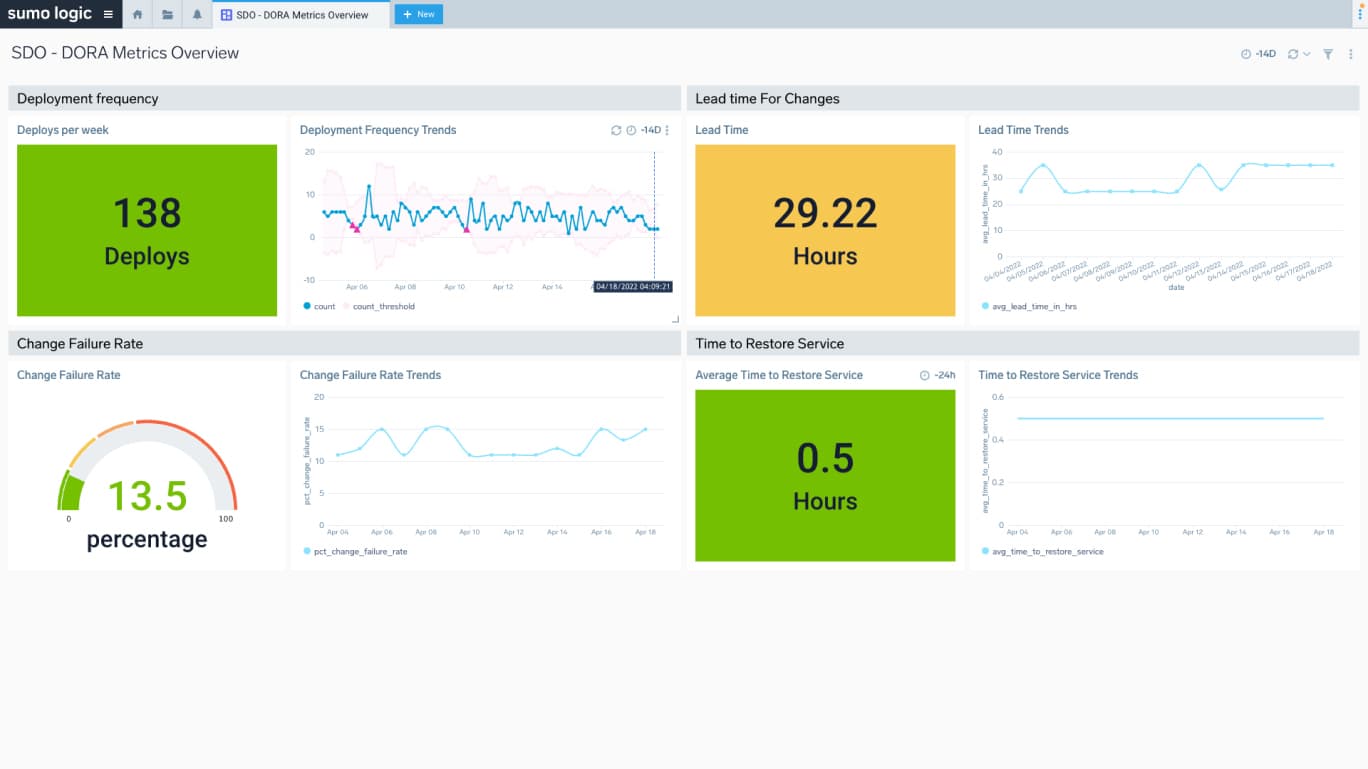The width and height of the screenshot is (1368, 769).
Task: Open the hamburger menu beside Sumo Logic logo
Action: 108,14
